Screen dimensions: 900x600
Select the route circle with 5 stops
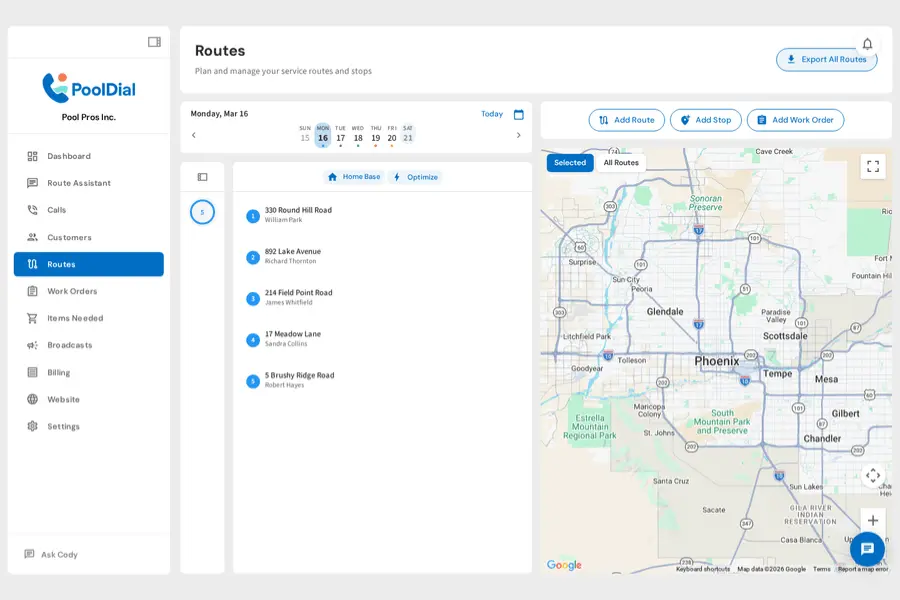[x=202, y=212]
